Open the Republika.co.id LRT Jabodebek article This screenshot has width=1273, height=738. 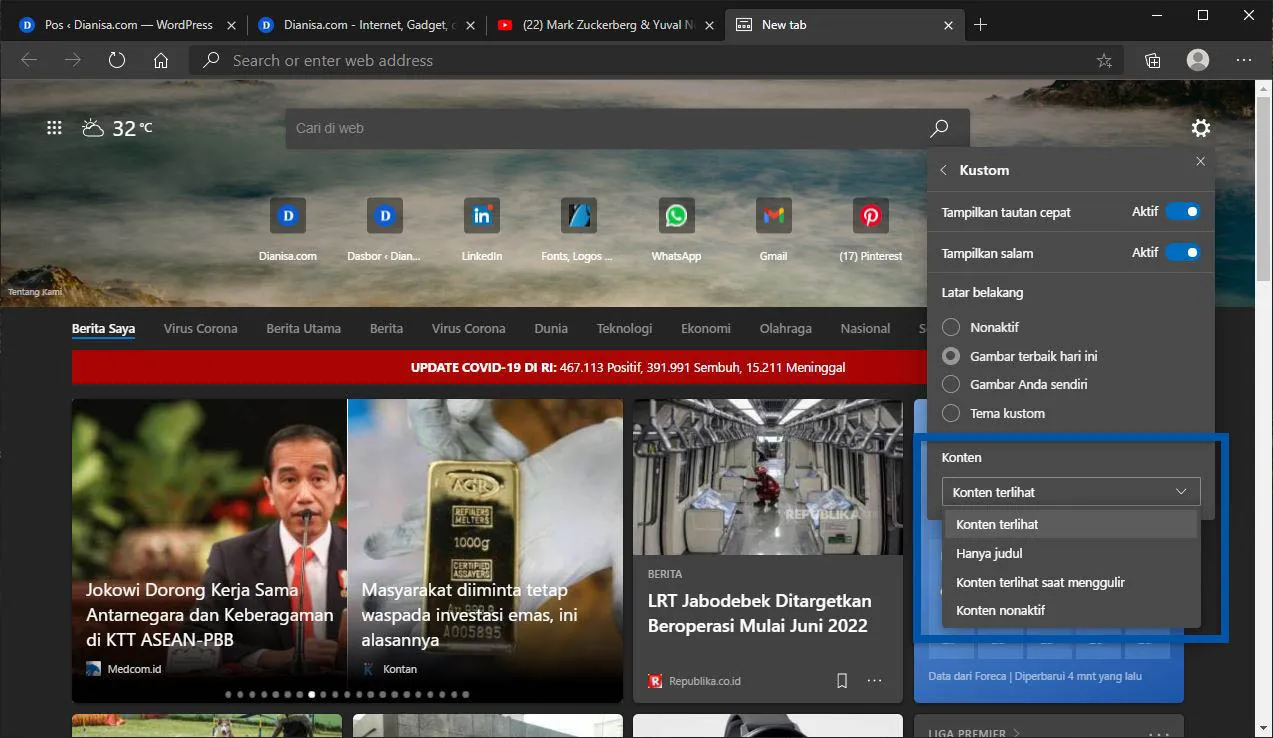[760, 613]
